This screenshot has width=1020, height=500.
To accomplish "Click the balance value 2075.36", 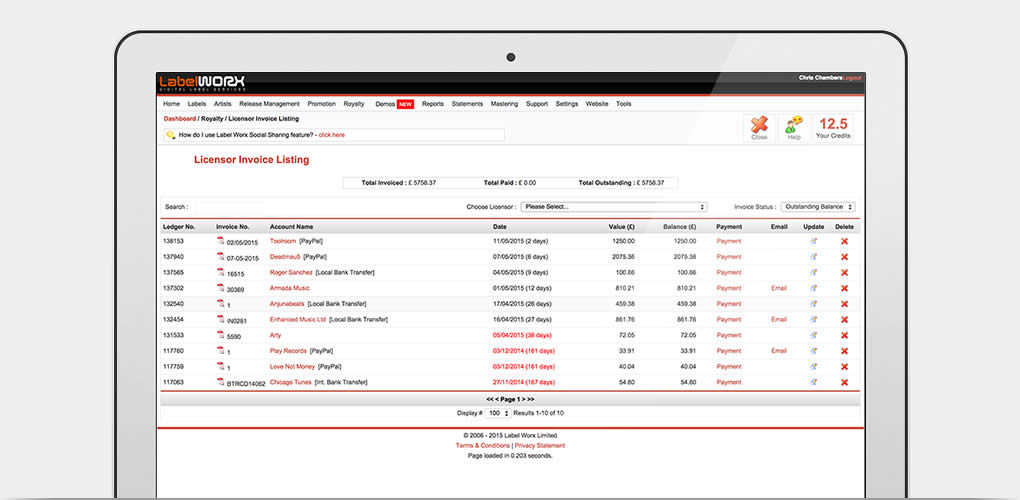I will (686, 257).
